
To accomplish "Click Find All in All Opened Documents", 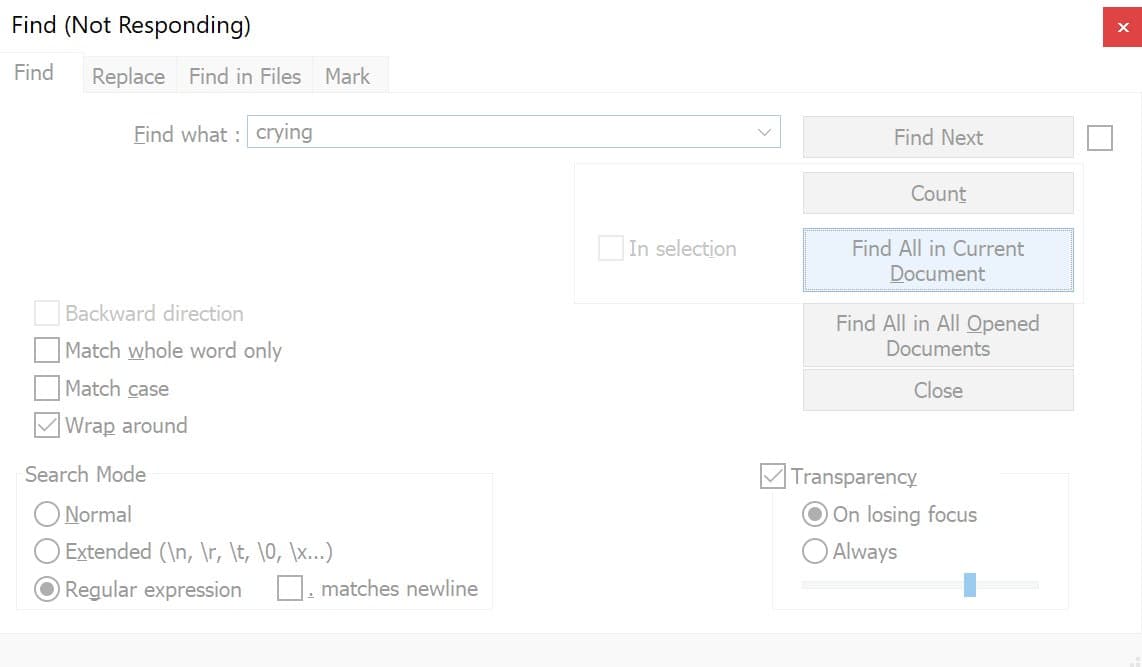I will [x=938, y=336].
